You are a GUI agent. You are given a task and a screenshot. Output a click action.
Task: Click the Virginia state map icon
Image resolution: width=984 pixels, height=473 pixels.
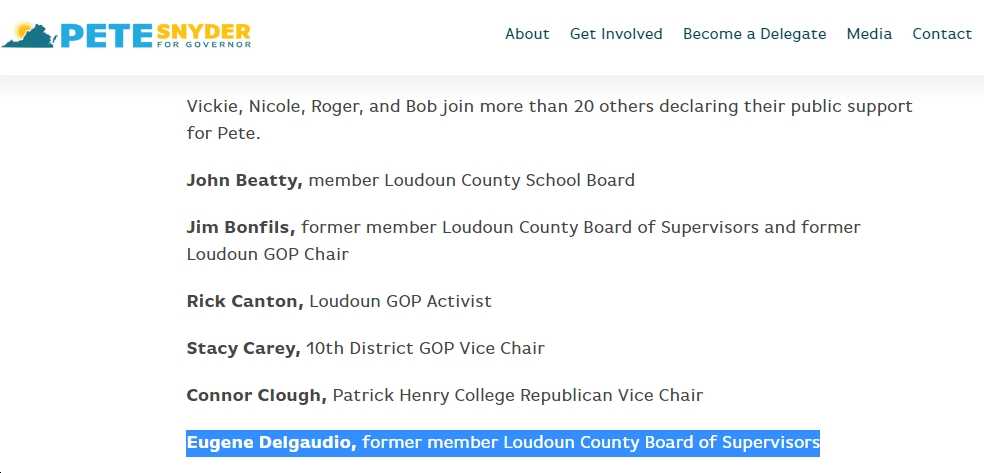(x=29, y=35)
